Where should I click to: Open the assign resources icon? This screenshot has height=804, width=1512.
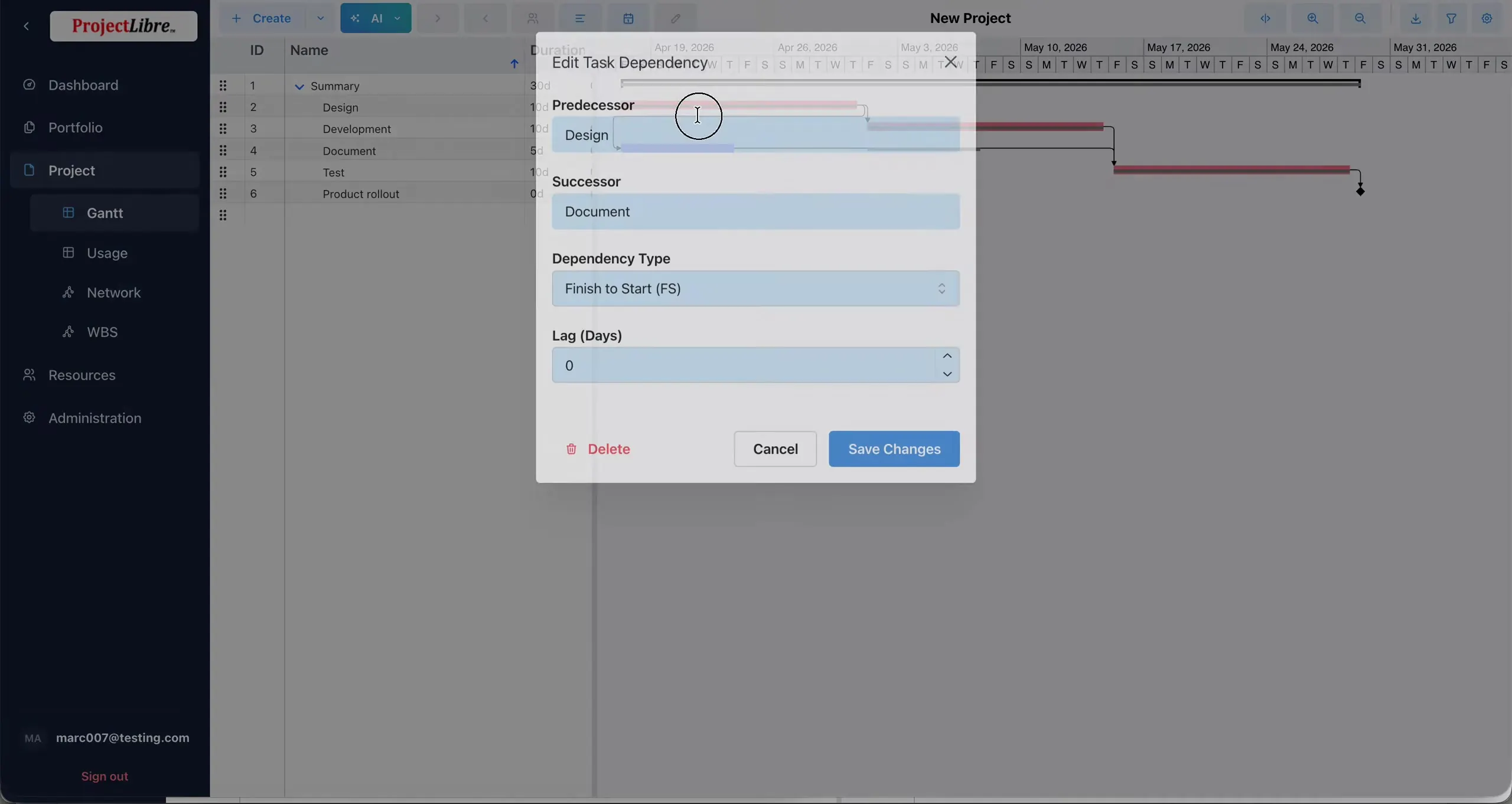coord(533,18)
